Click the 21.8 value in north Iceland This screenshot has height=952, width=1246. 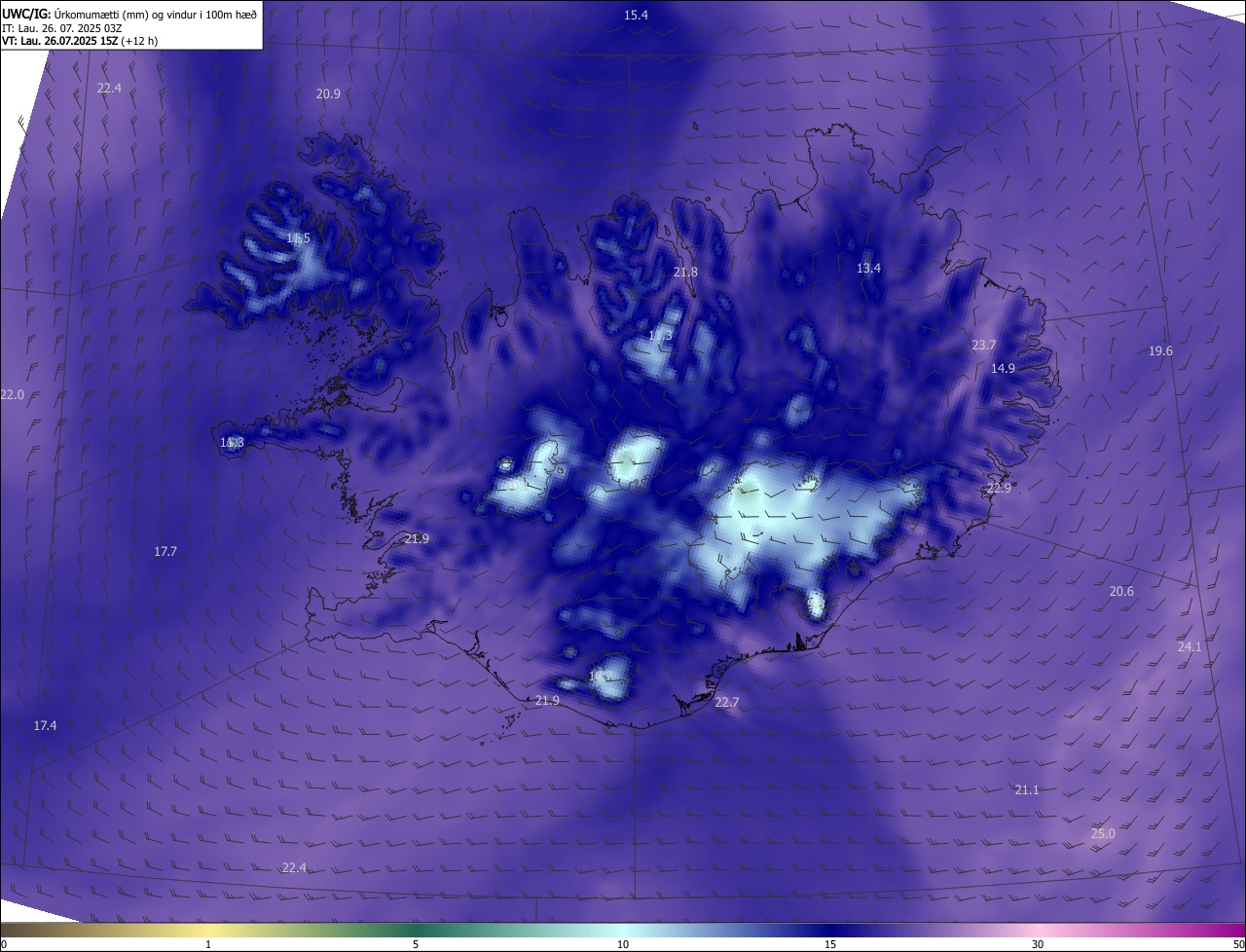point(685,273)
